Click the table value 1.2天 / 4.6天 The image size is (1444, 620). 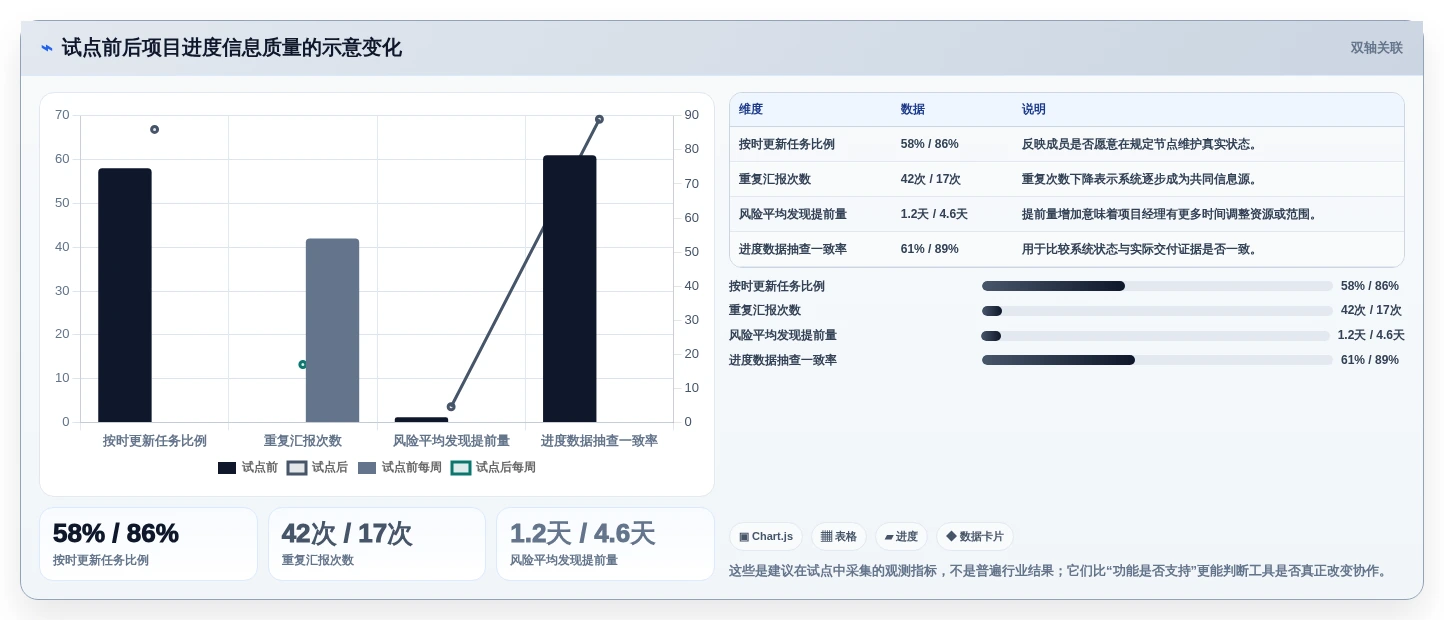pyautogui.click(x=934, y=214)
